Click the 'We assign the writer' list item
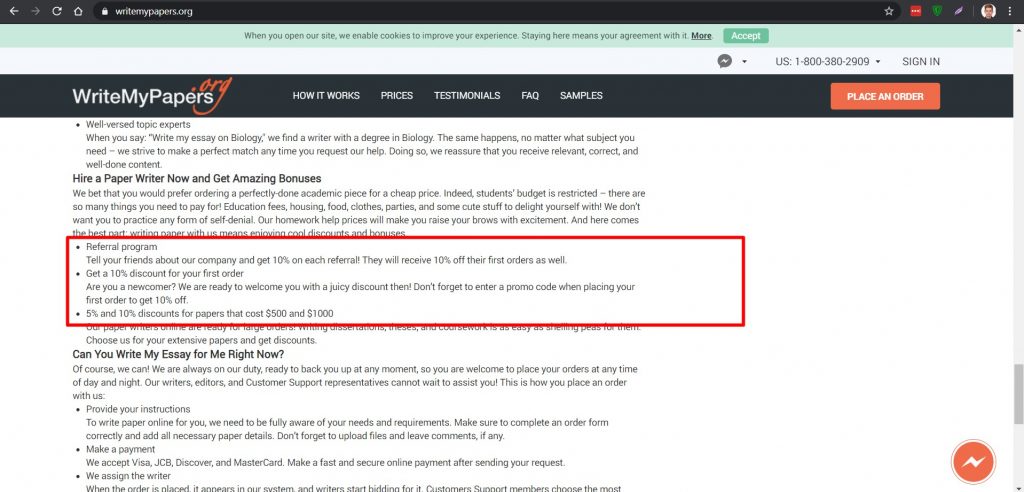The width and height of the screenshot is (1024, 492). (x=128, y=476)
